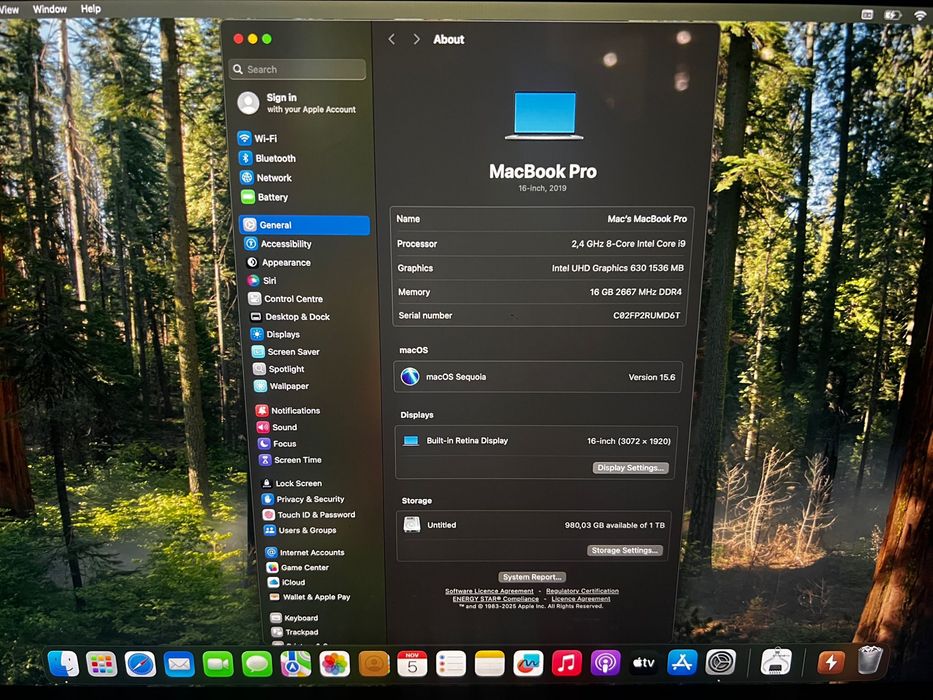This screenshot has height=700, width=933.
Task: Open Photos from the Dock
Action: (x=334, y=664)
